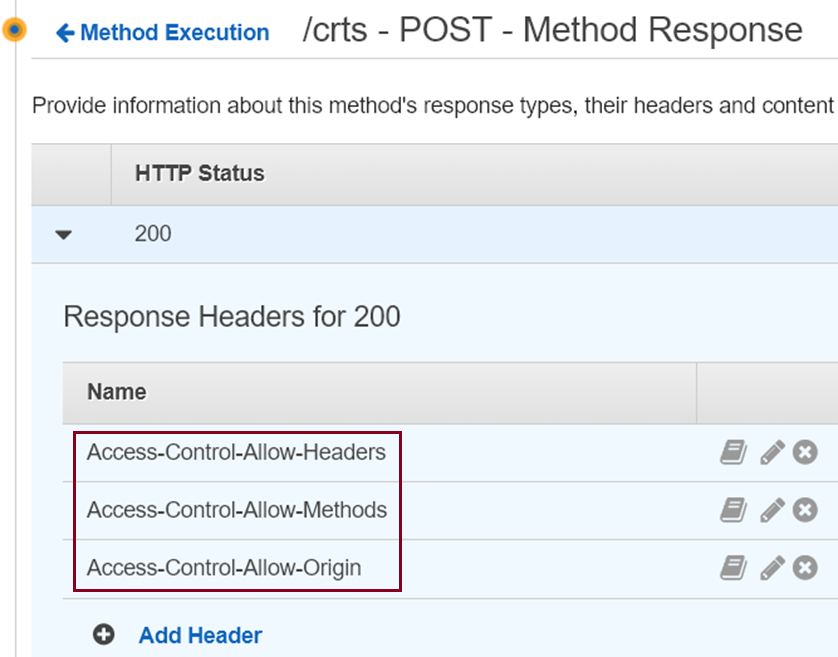
Task: Click the Name column header
Action: tap(117, 392)
